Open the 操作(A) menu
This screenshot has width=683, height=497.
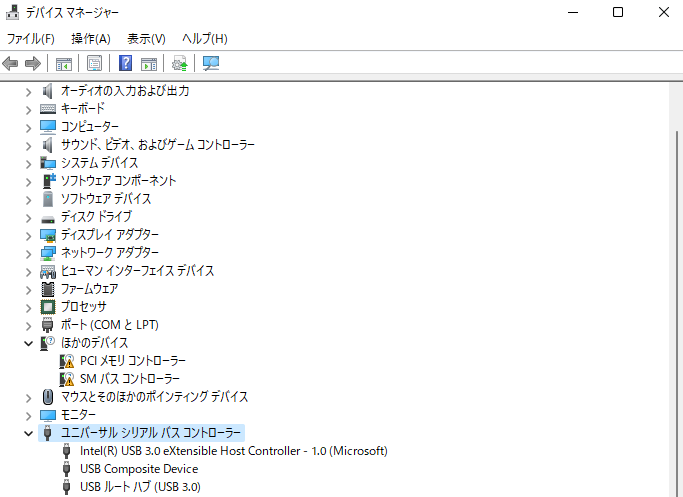click(x=91, y=39)
